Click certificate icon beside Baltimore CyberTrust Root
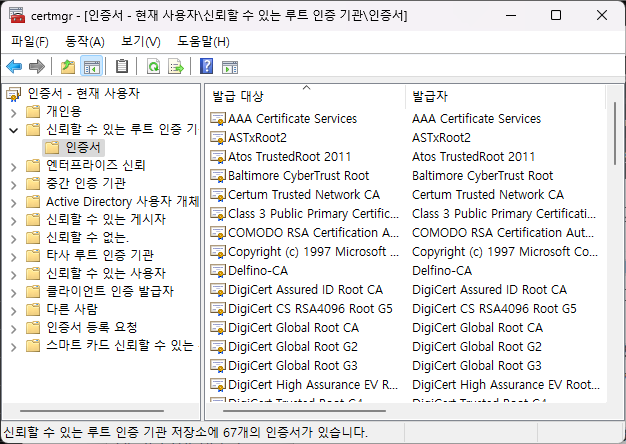This screenshot has width=626, height=444. 218,176
